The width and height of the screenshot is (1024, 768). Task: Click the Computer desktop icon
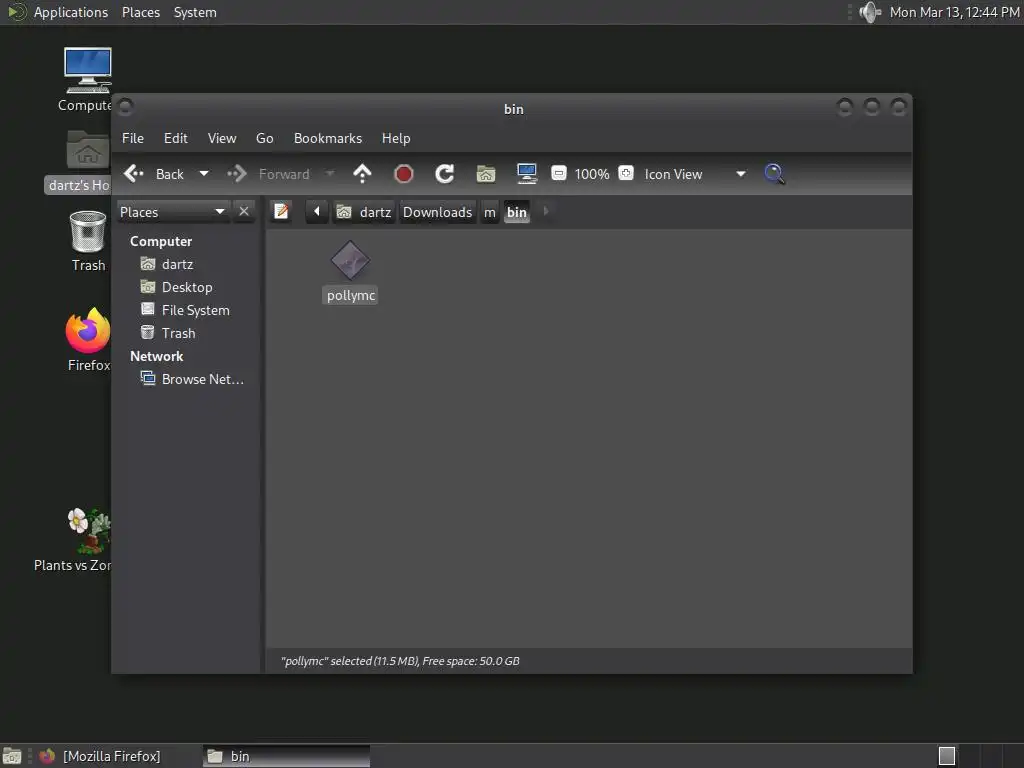[x=88, y=71]
